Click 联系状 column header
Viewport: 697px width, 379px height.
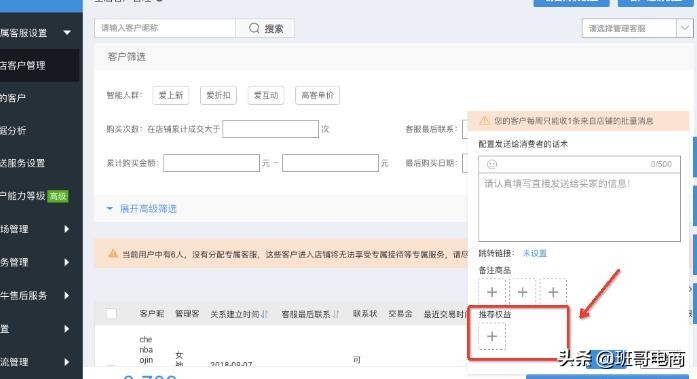[x=365, y=314]
